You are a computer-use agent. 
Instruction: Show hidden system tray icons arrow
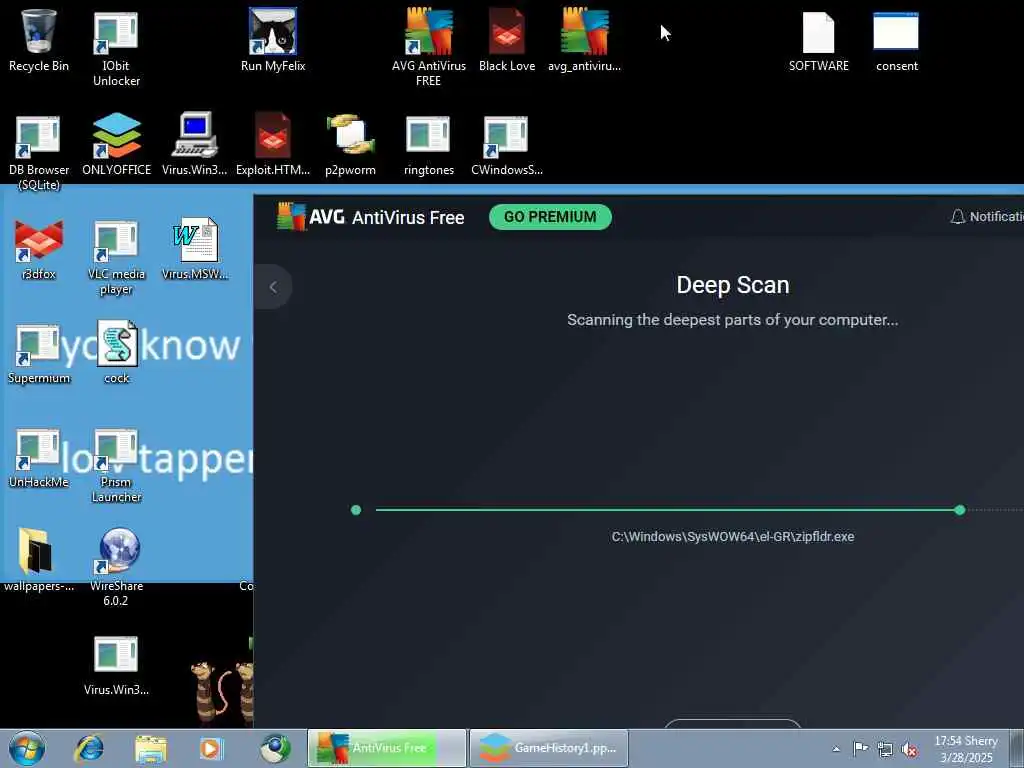point(836,749)
